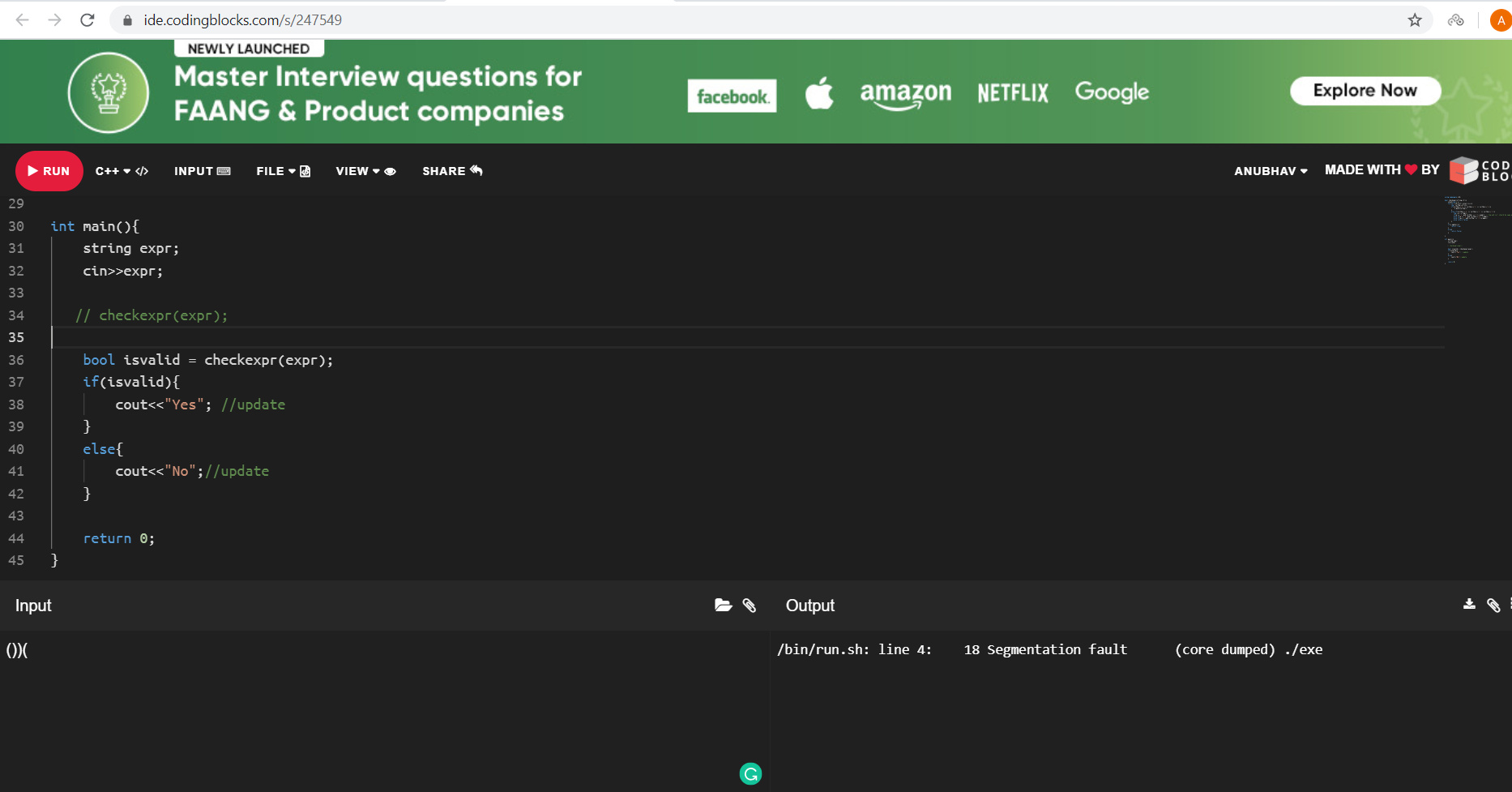Click the Input panel heading
The width and height of the screenshot is (1512, 792).
click(33, 606)
